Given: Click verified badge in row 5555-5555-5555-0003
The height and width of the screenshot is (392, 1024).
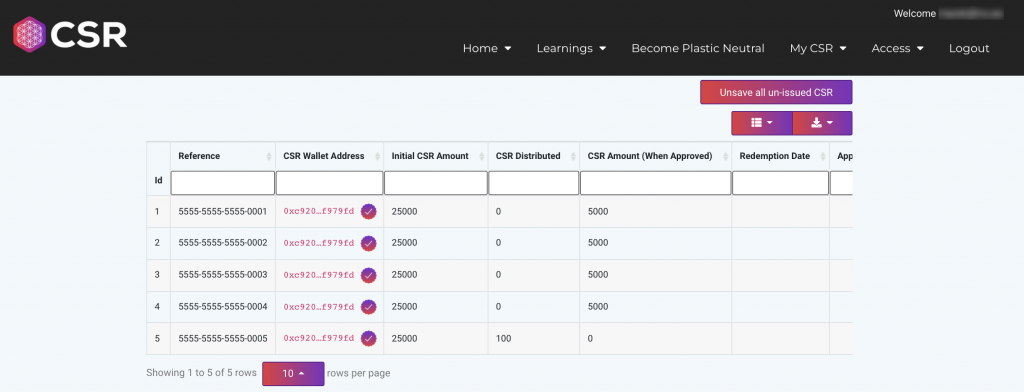Looking at the screenshot, I should point(369,275).
